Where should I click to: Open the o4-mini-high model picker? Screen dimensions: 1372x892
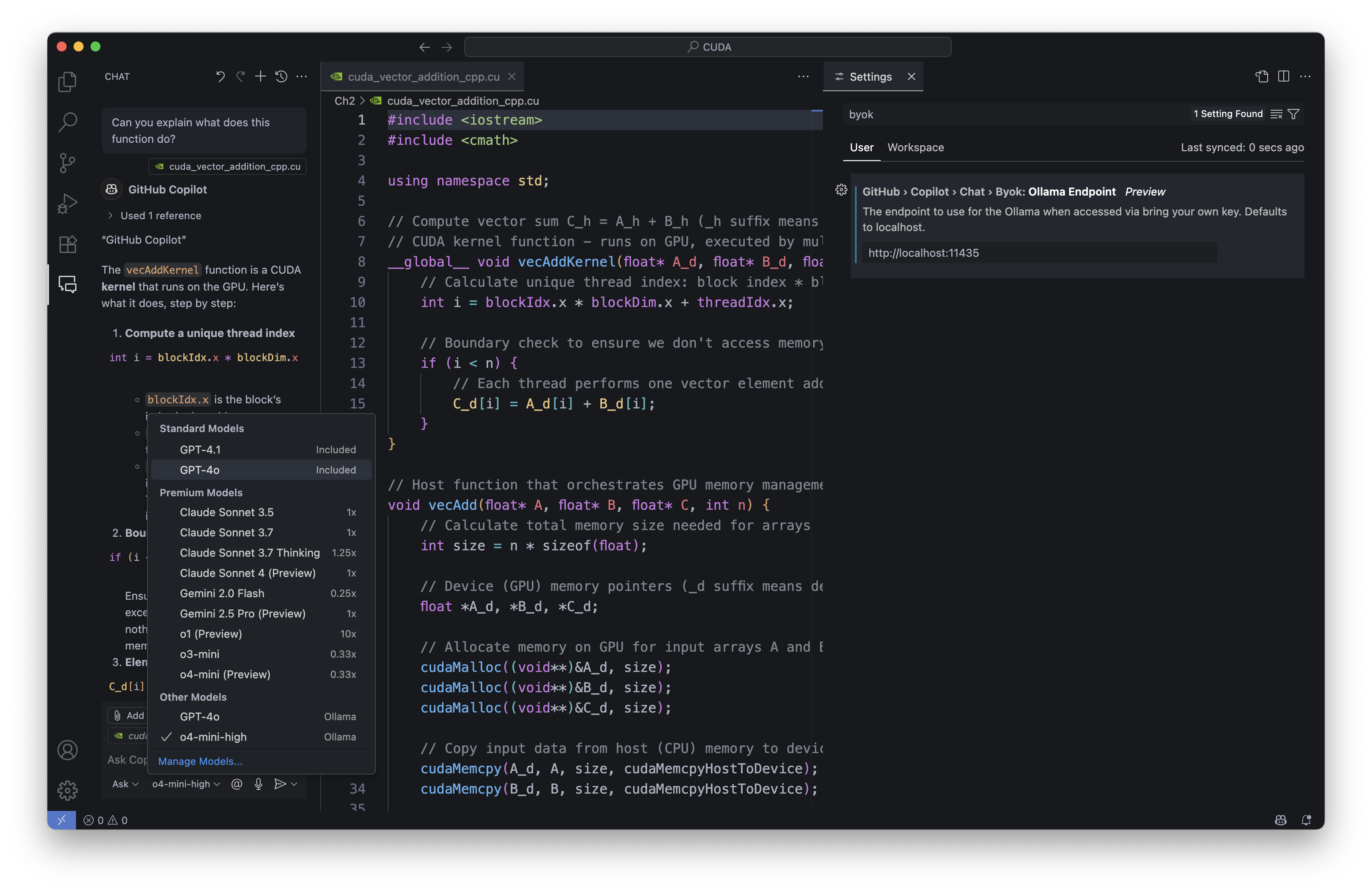click(x=185, y=784)
